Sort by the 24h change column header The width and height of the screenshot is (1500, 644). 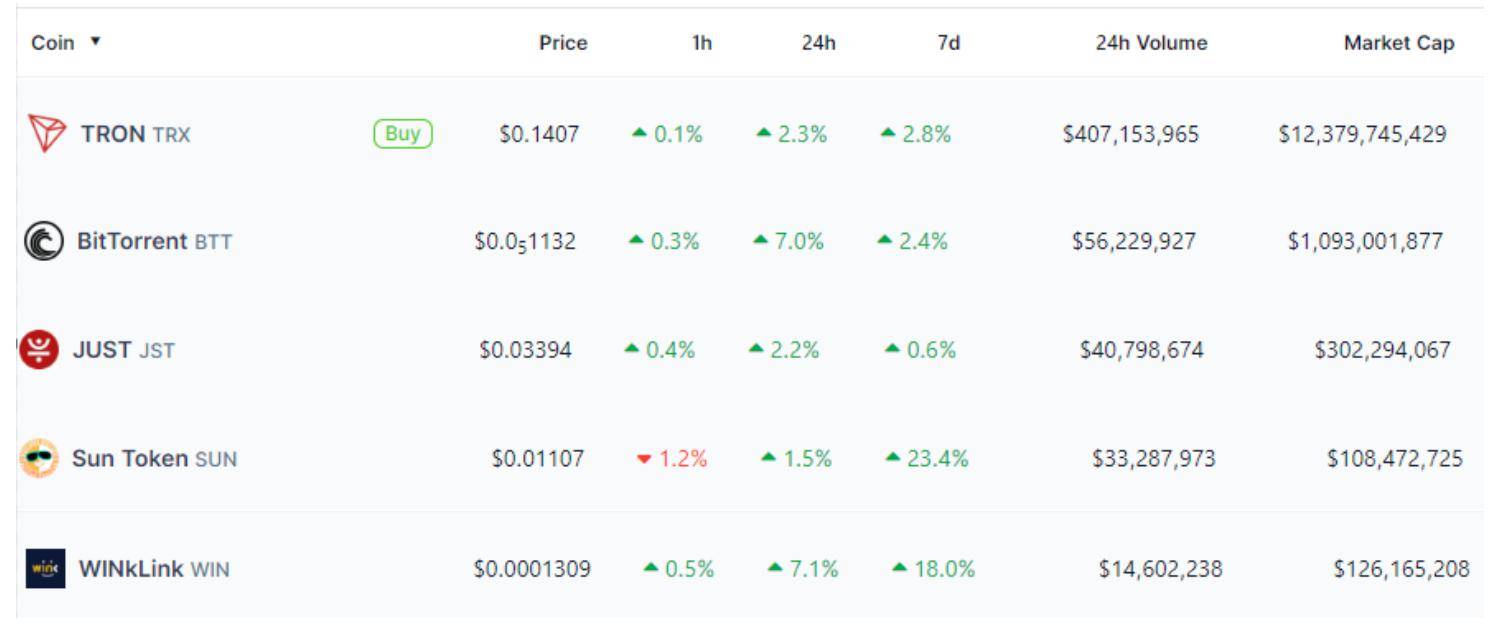click(818, 43)
